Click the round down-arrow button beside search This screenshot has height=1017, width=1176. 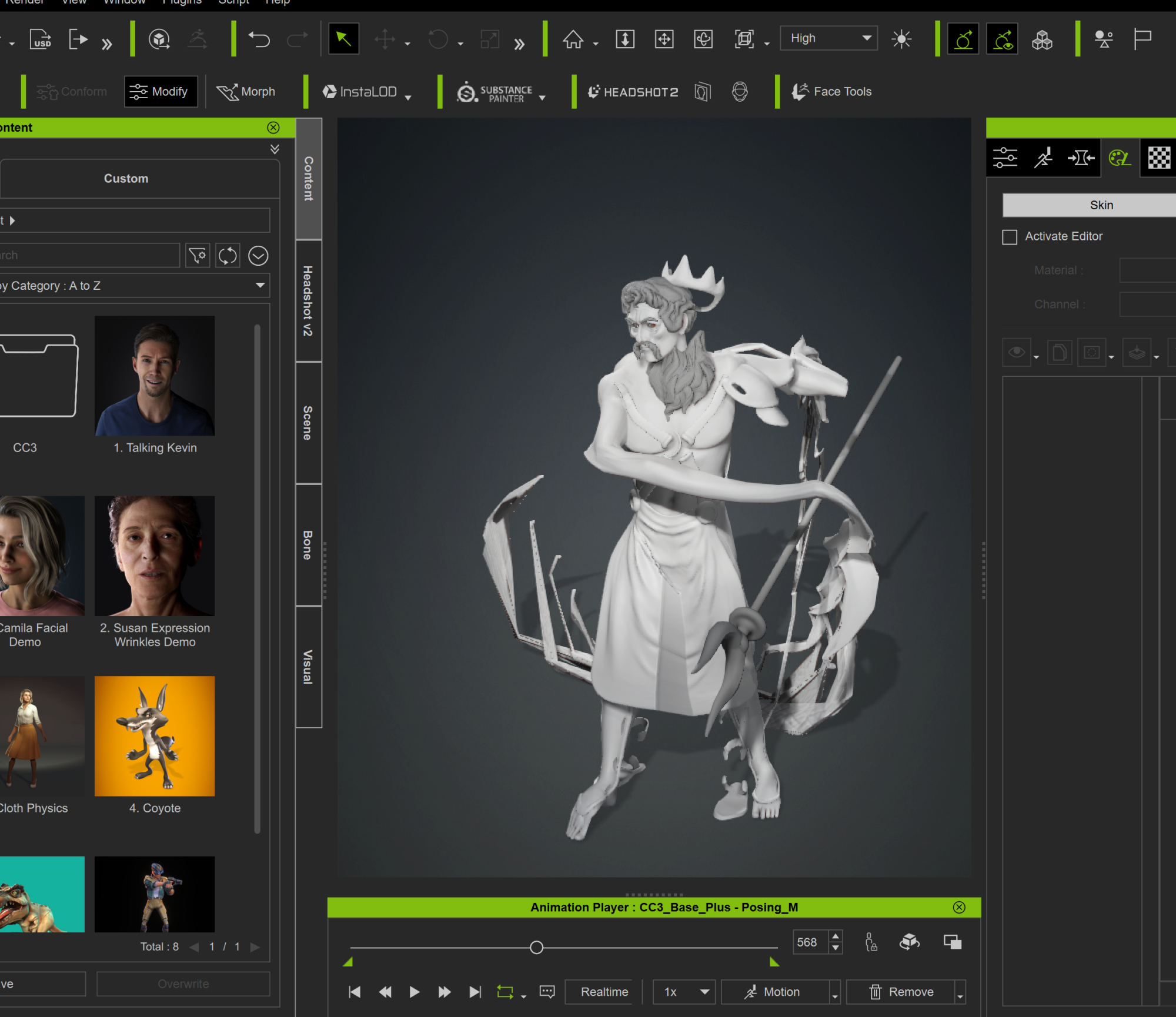click(258, 256)
